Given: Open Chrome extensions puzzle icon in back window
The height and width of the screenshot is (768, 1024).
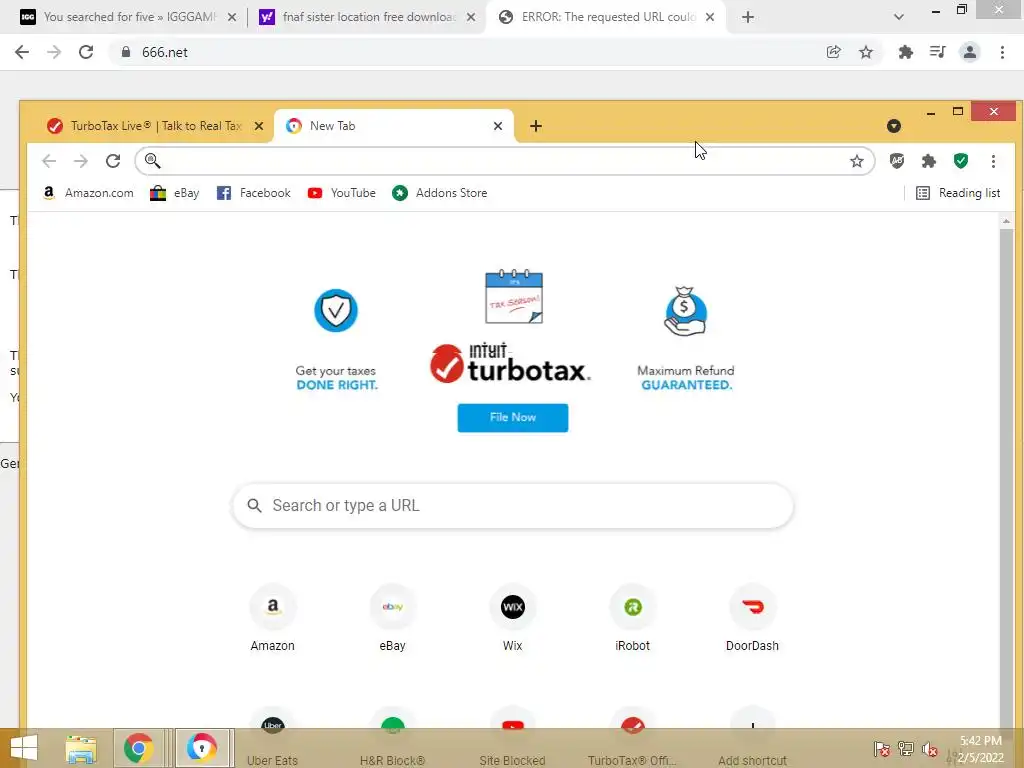Looking at the screenshot, I should tap(906, 52).
